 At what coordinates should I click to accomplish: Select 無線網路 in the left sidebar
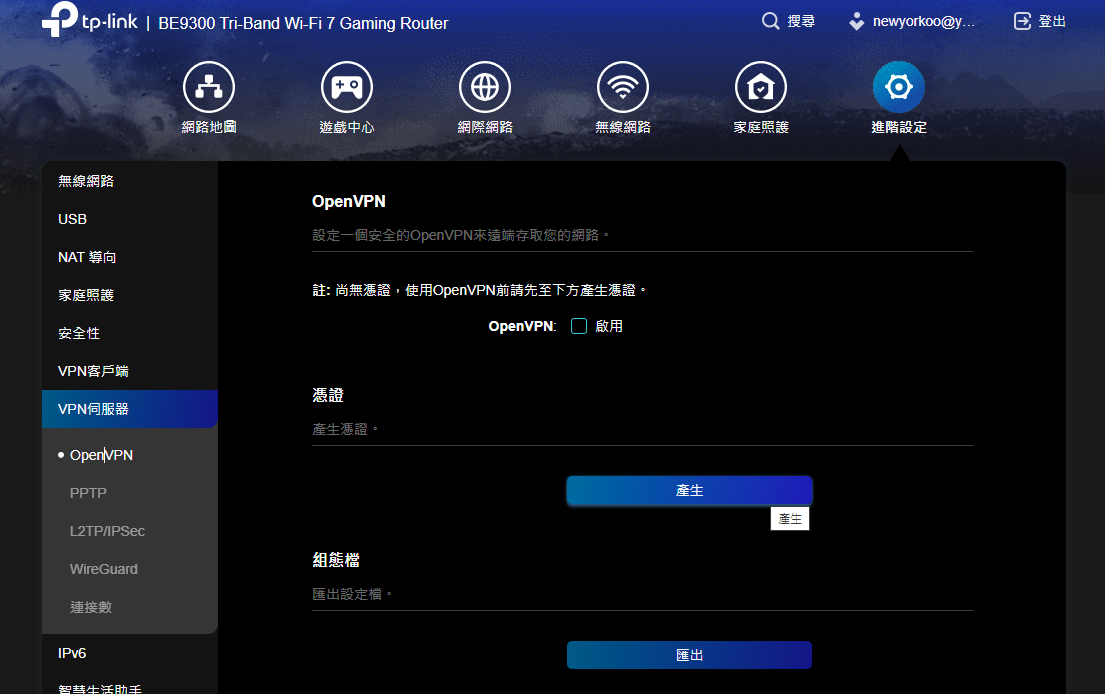coord(130,181)
